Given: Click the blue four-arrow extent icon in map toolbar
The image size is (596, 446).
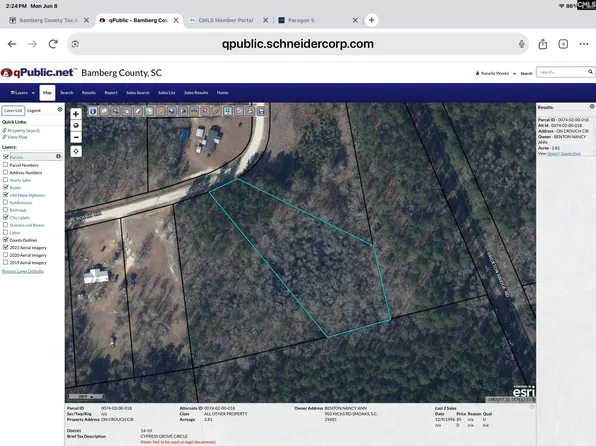Looking at the screenshot, I should [228, 111].
